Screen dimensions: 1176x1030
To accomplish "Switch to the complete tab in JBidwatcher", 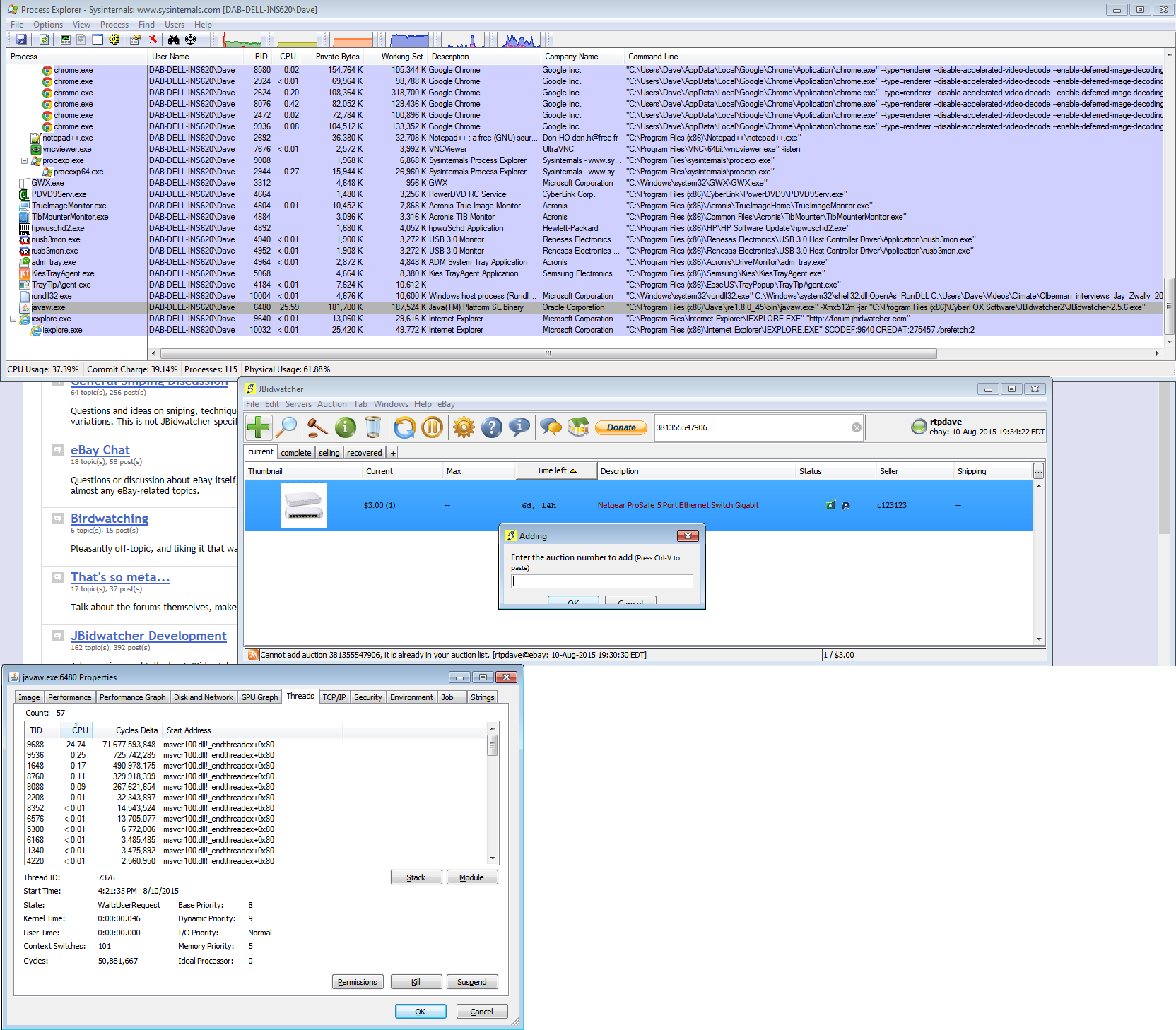I will click(296, 453).
